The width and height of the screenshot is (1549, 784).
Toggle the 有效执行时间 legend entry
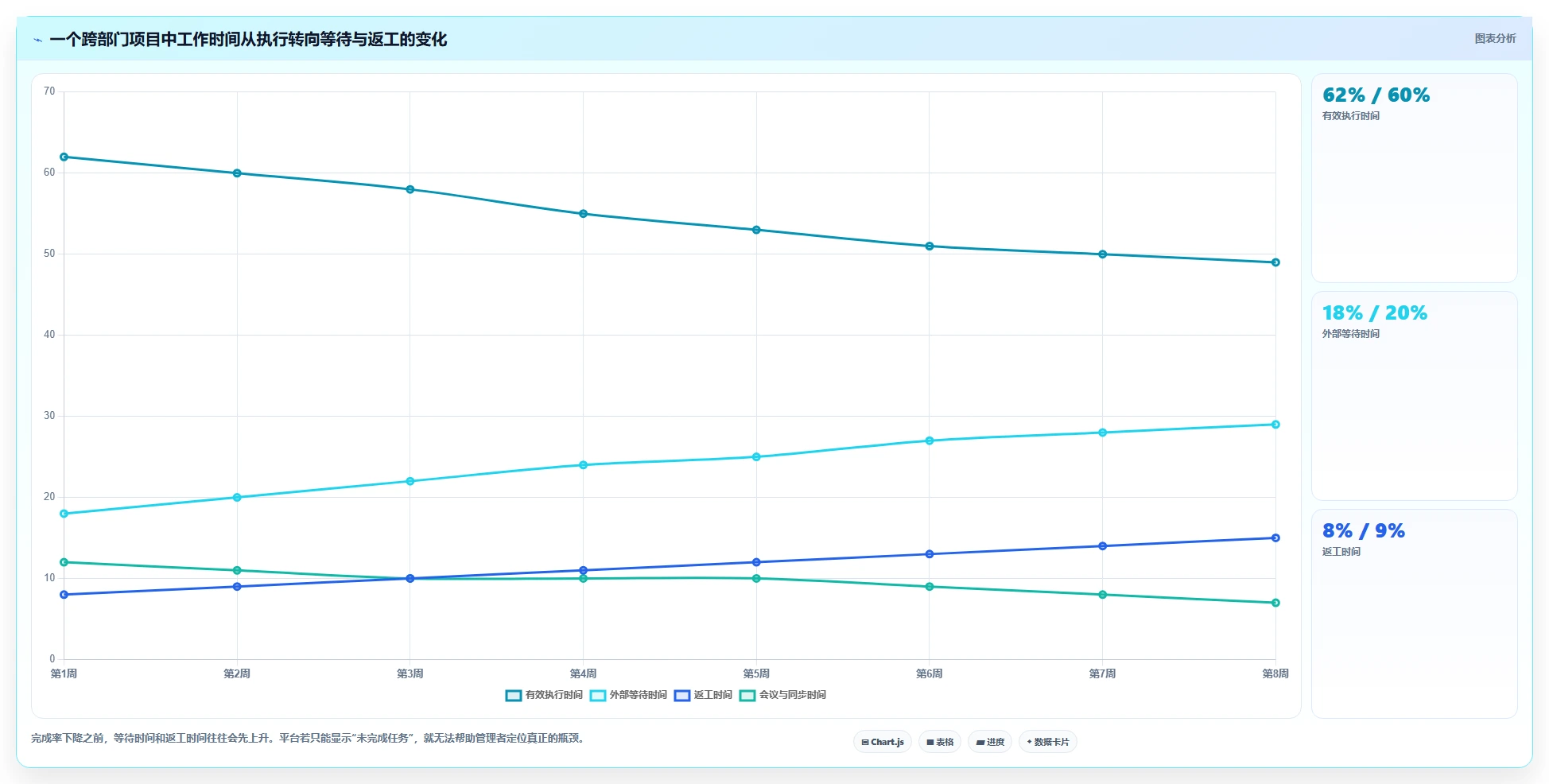(544, 695)
